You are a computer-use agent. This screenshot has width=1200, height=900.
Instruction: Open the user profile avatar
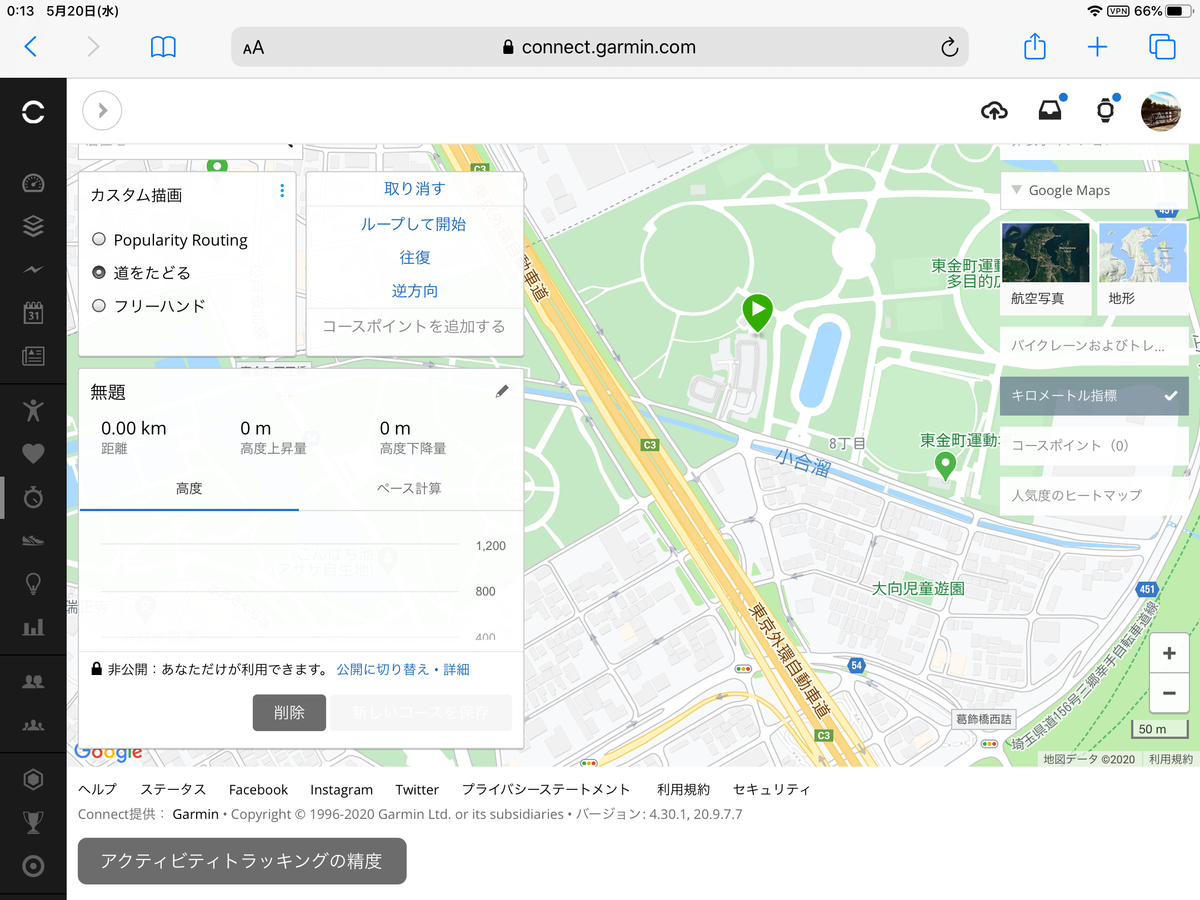click(1161, 111)
